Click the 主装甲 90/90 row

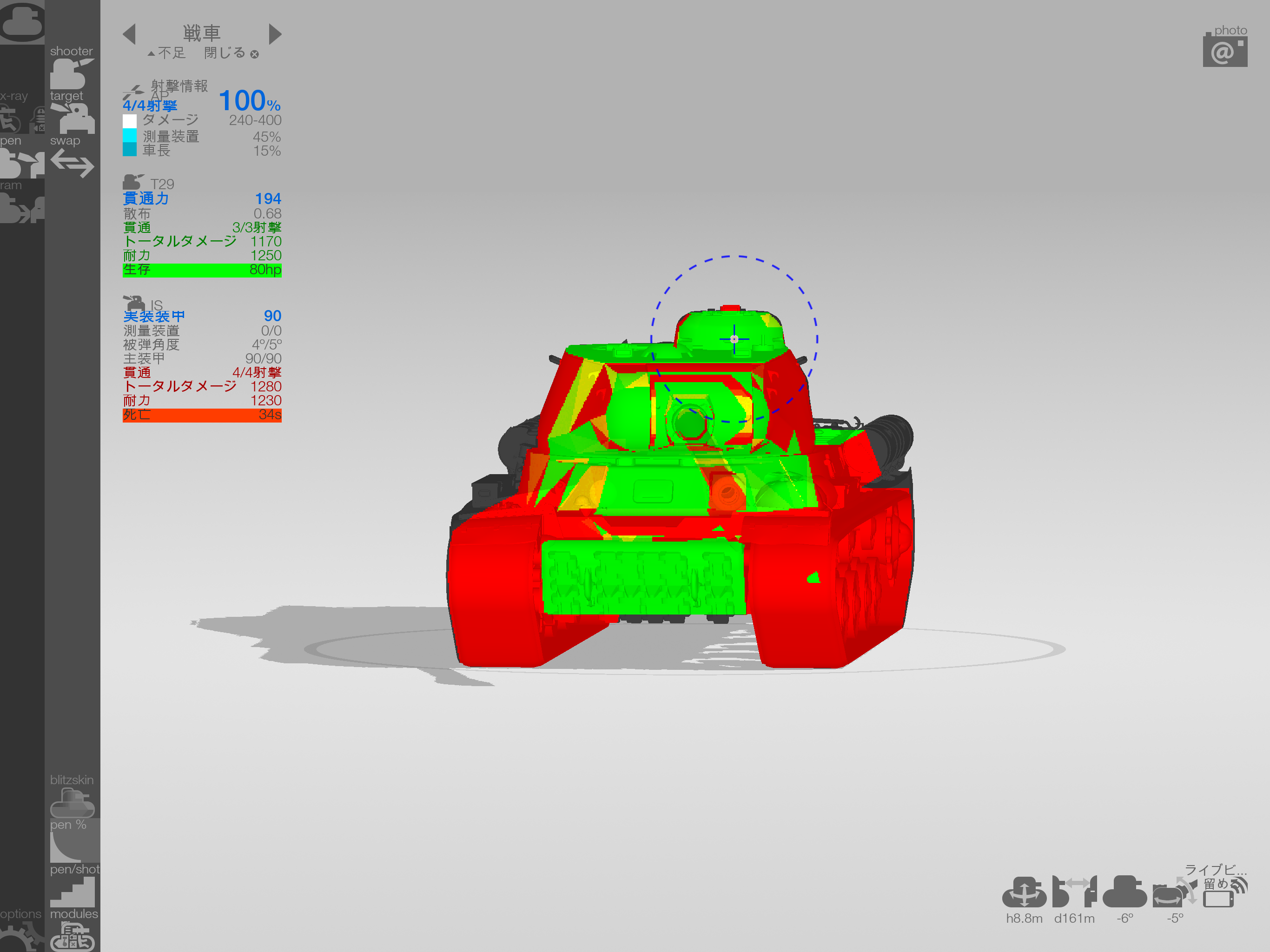tap(202, 358)
